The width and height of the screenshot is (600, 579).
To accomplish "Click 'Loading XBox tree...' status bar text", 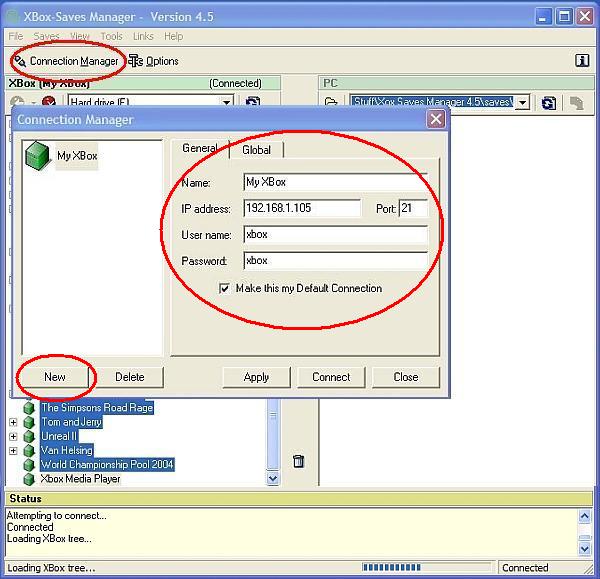I will click(x=51, y=568).
